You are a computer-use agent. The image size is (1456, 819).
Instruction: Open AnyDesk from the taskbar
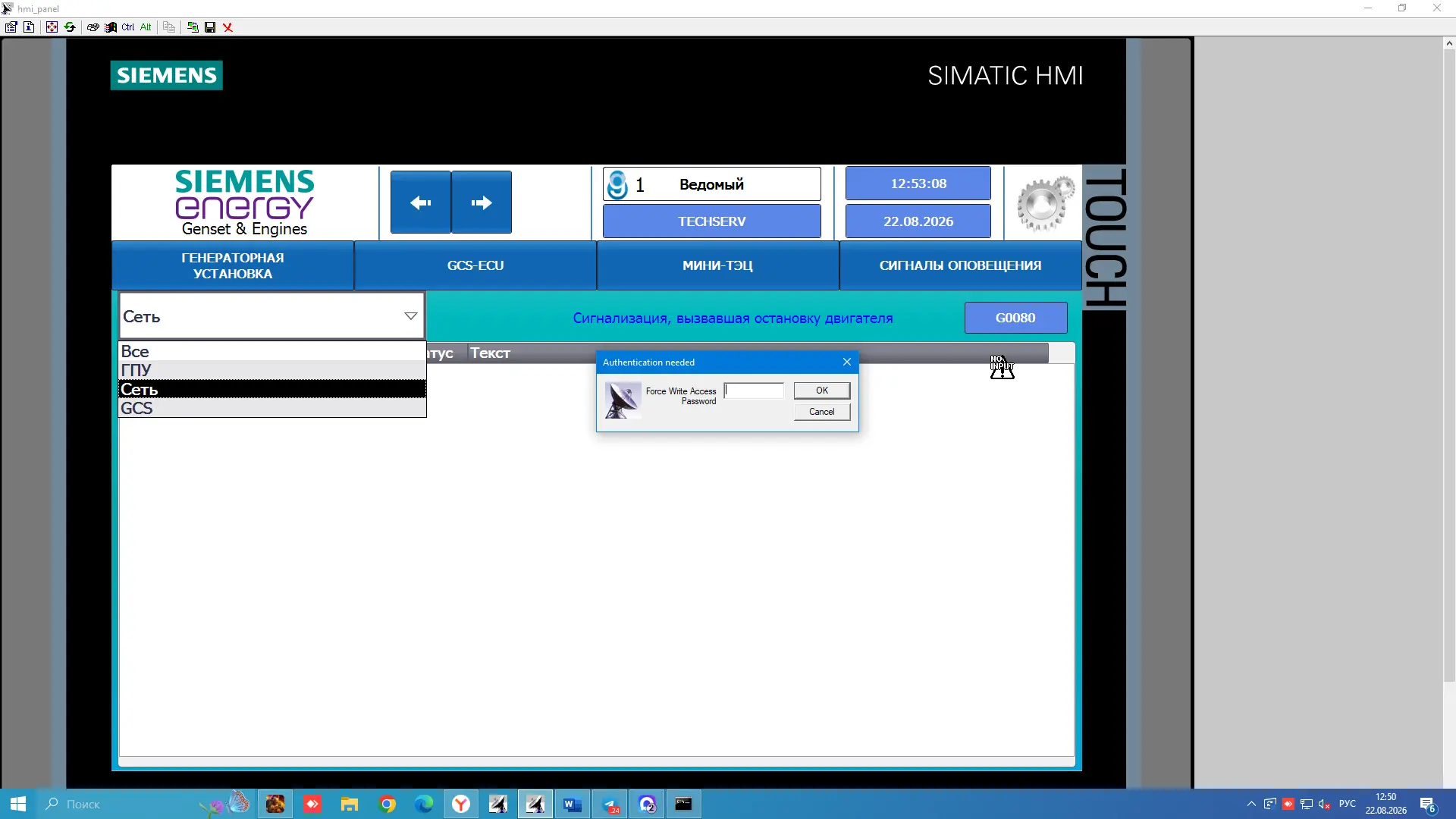312,804
